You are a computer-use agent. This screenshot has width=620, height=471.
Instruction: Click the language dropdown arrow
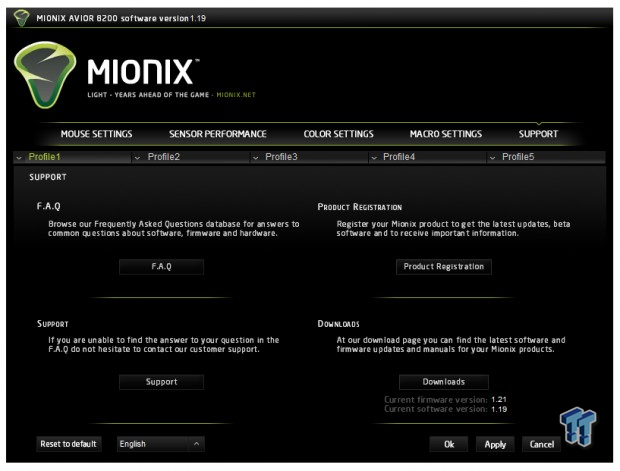(x=197, y=444)
